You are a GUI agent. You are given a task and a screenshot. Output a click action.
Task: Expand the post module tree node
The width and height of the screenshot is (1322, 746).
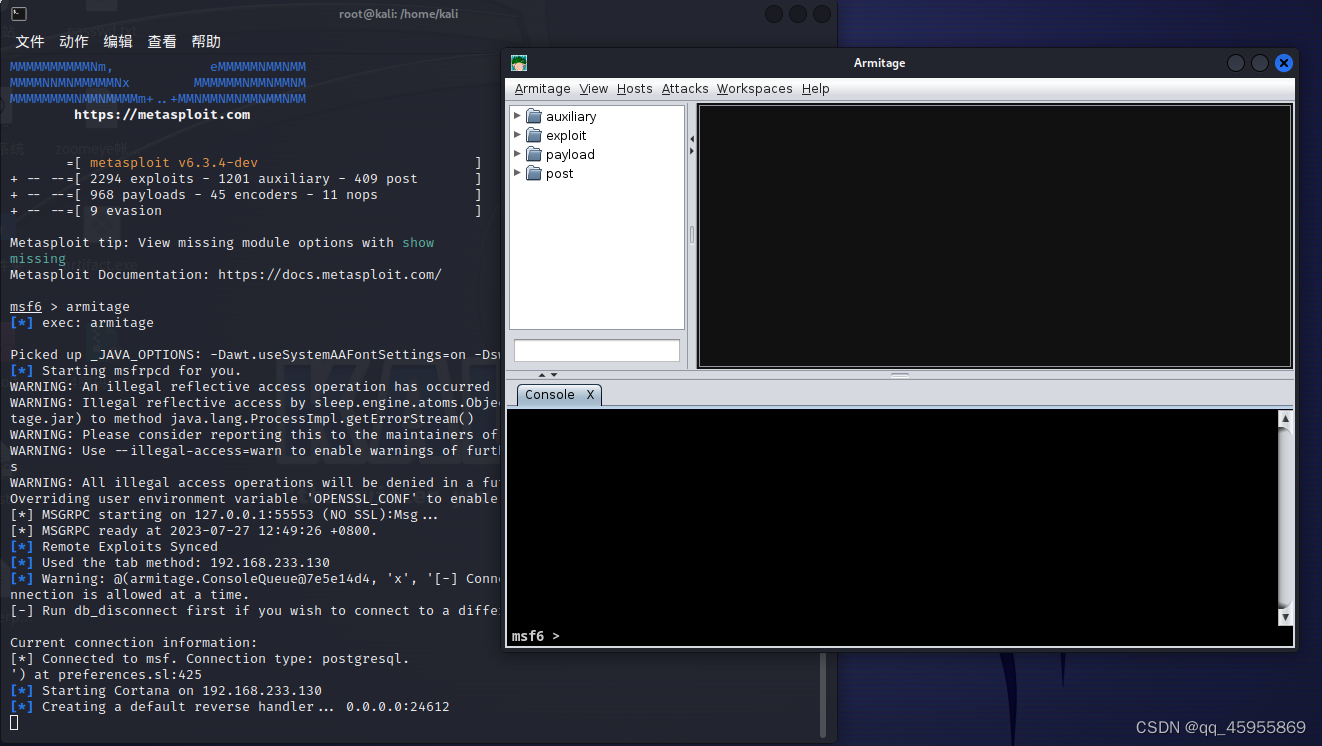click(x=517, y=173)
